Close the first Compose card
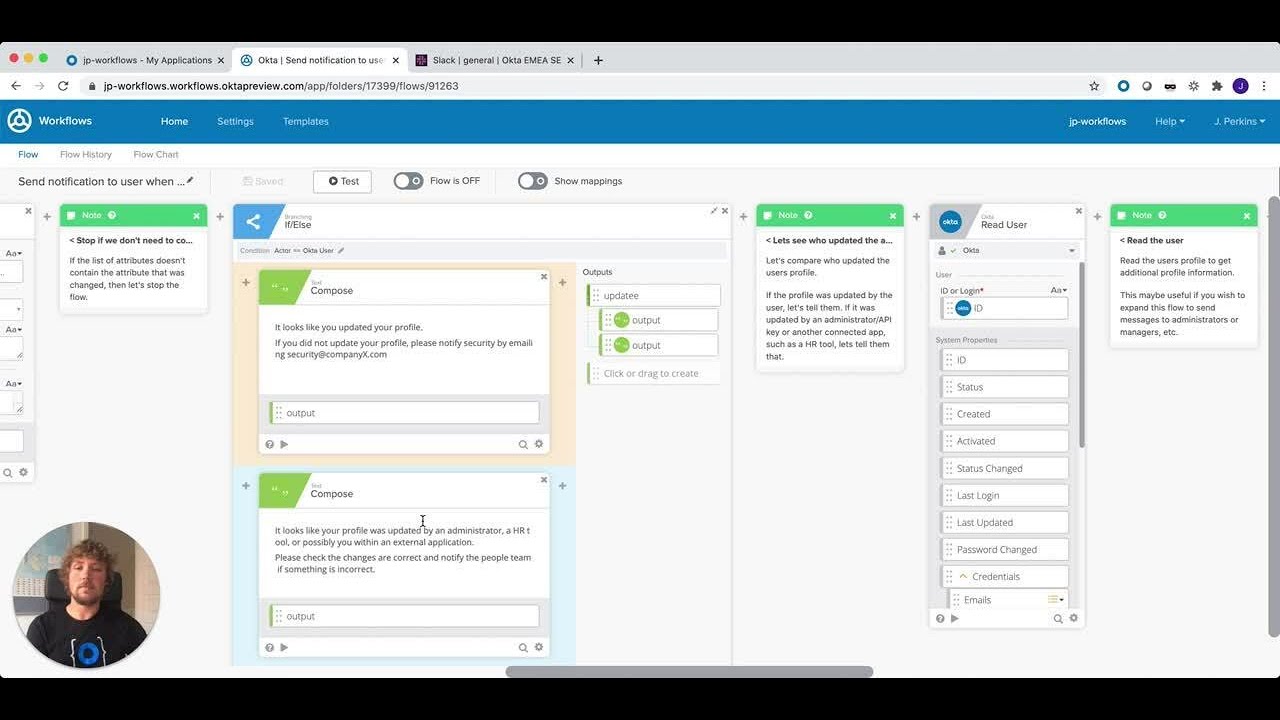Screen dimensions: 1280x720 click(x=544, y=277)
